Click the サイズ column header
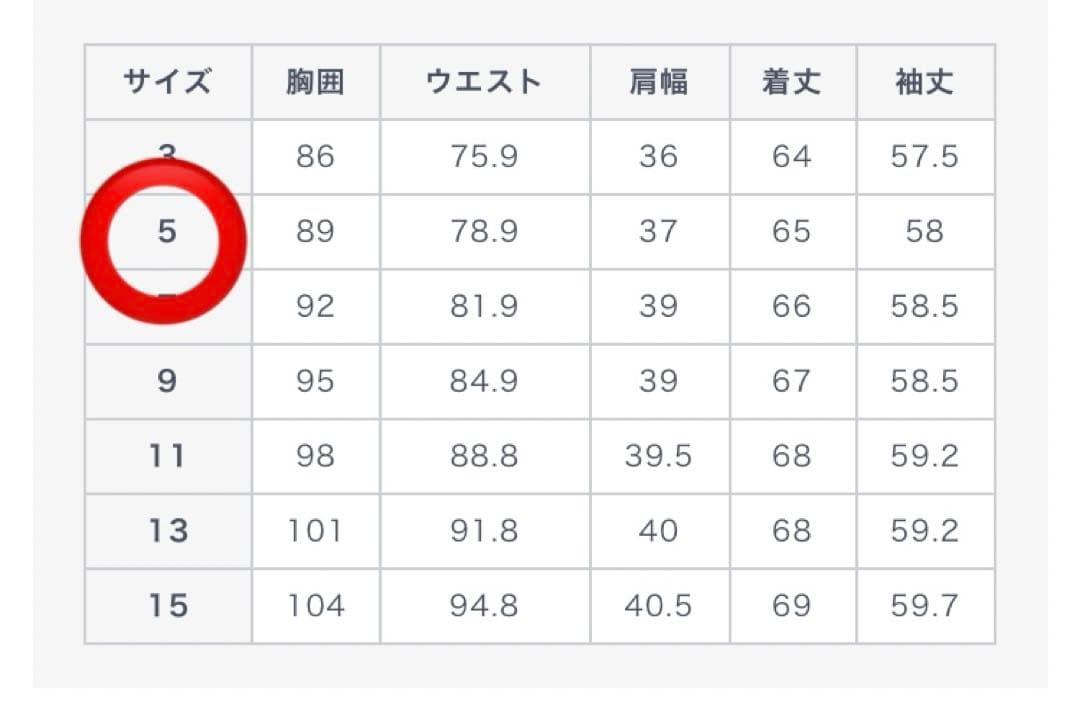This screenshot has width=1080, height=712. pos(167,82)
